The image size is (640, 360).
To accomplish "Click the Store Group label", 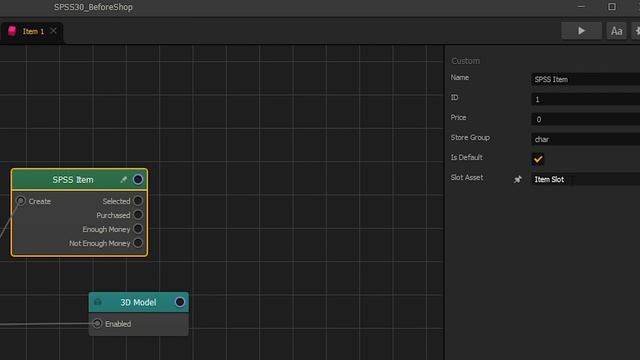I will click(470, 138).
